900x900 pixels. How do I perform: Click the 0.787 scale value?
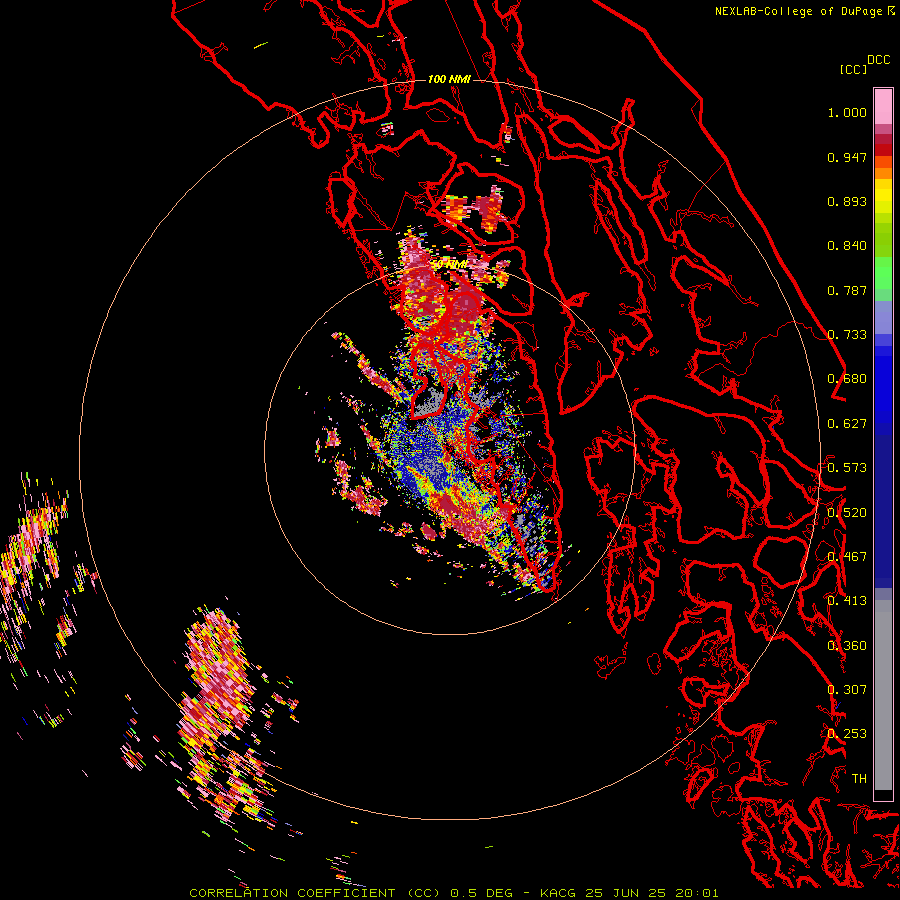click(x=847, y=290)
